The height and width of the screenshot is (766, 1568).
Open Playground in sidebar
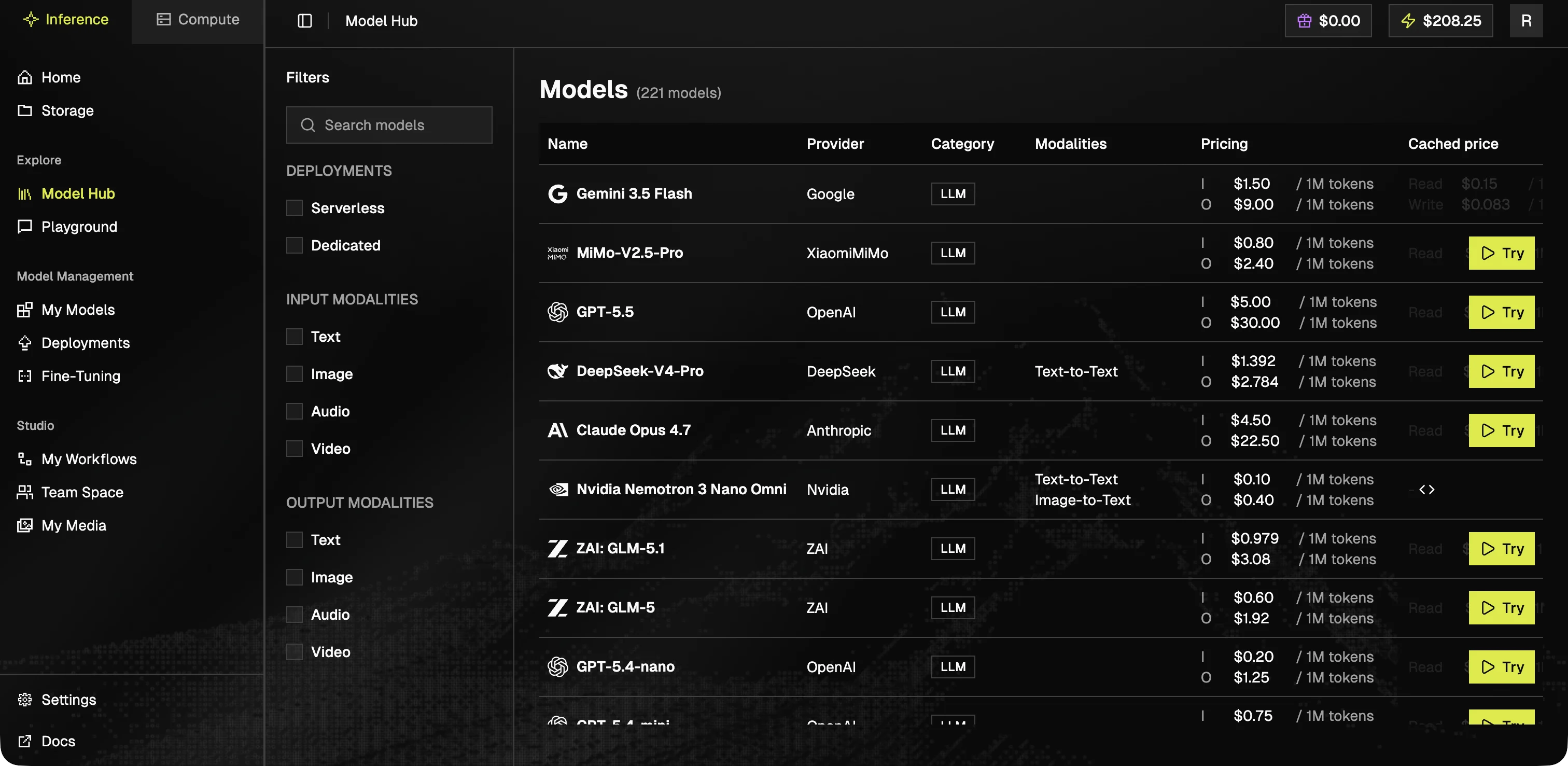pos(67,227)
